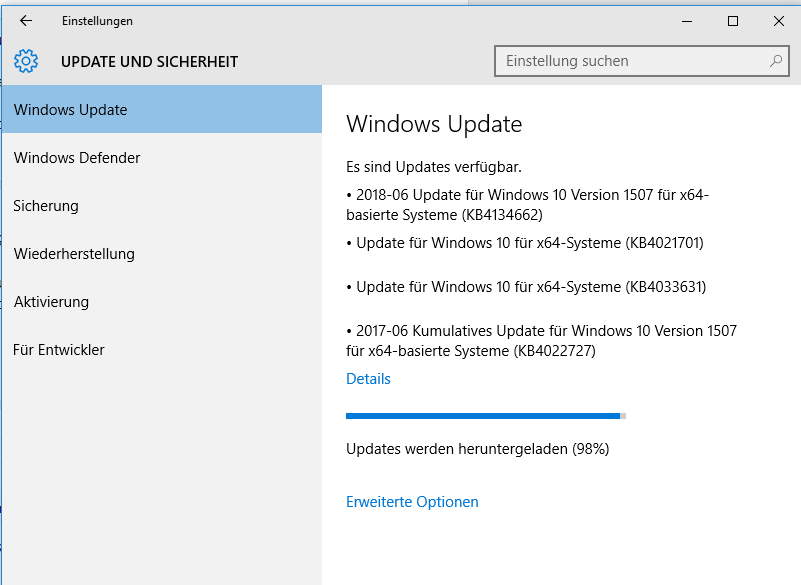Click the settings gear icon

click(x=26, y=61)
